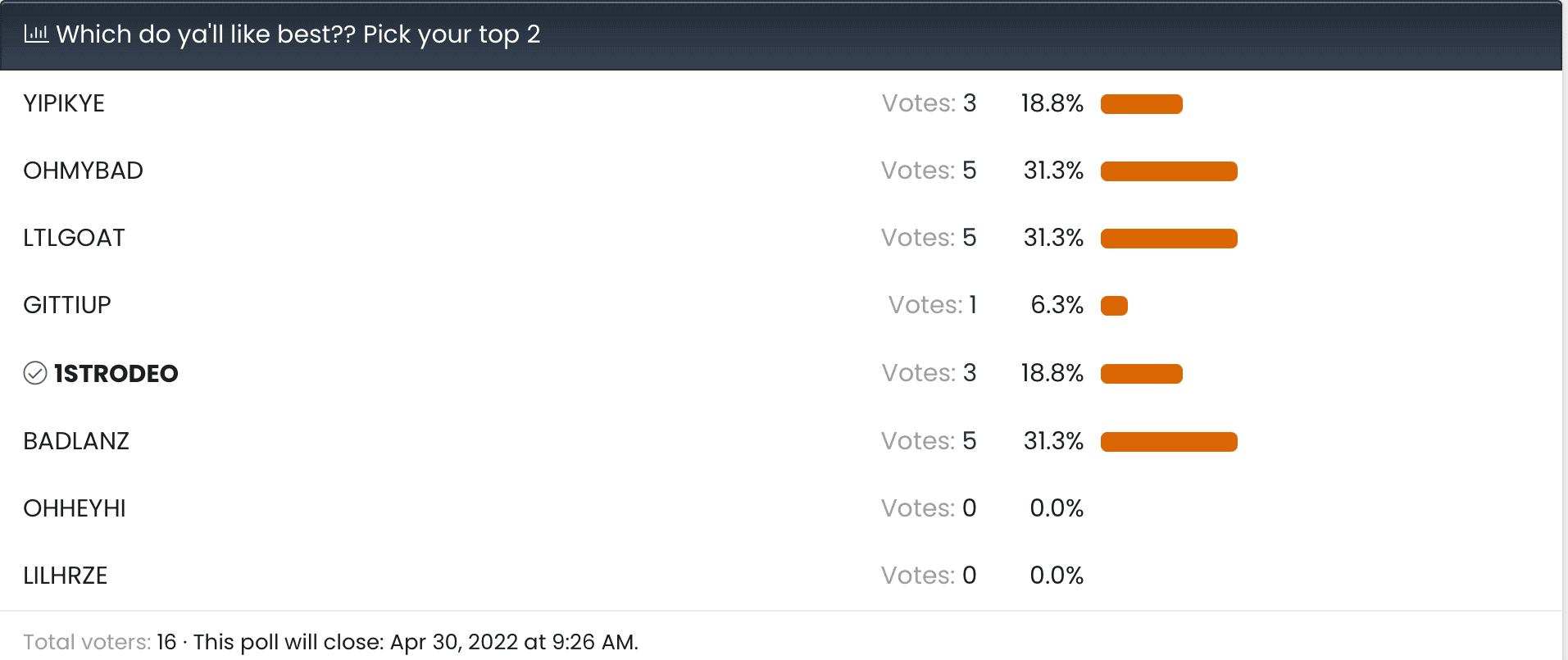Click the 'Votes: 1' count for GITTIUP
Screen dimensions: 1568x660
933,305
